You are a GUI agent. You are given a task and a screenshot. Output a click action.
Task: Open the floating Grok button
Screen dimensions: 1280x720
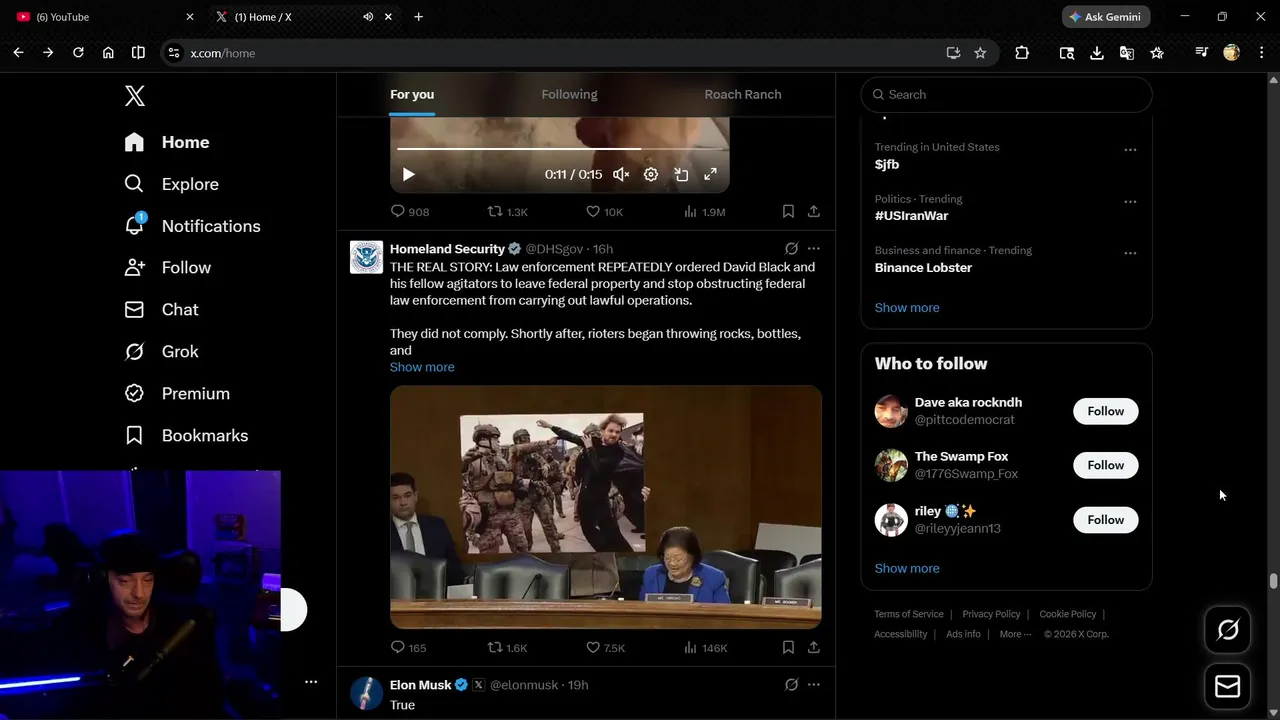point(1228,630)
